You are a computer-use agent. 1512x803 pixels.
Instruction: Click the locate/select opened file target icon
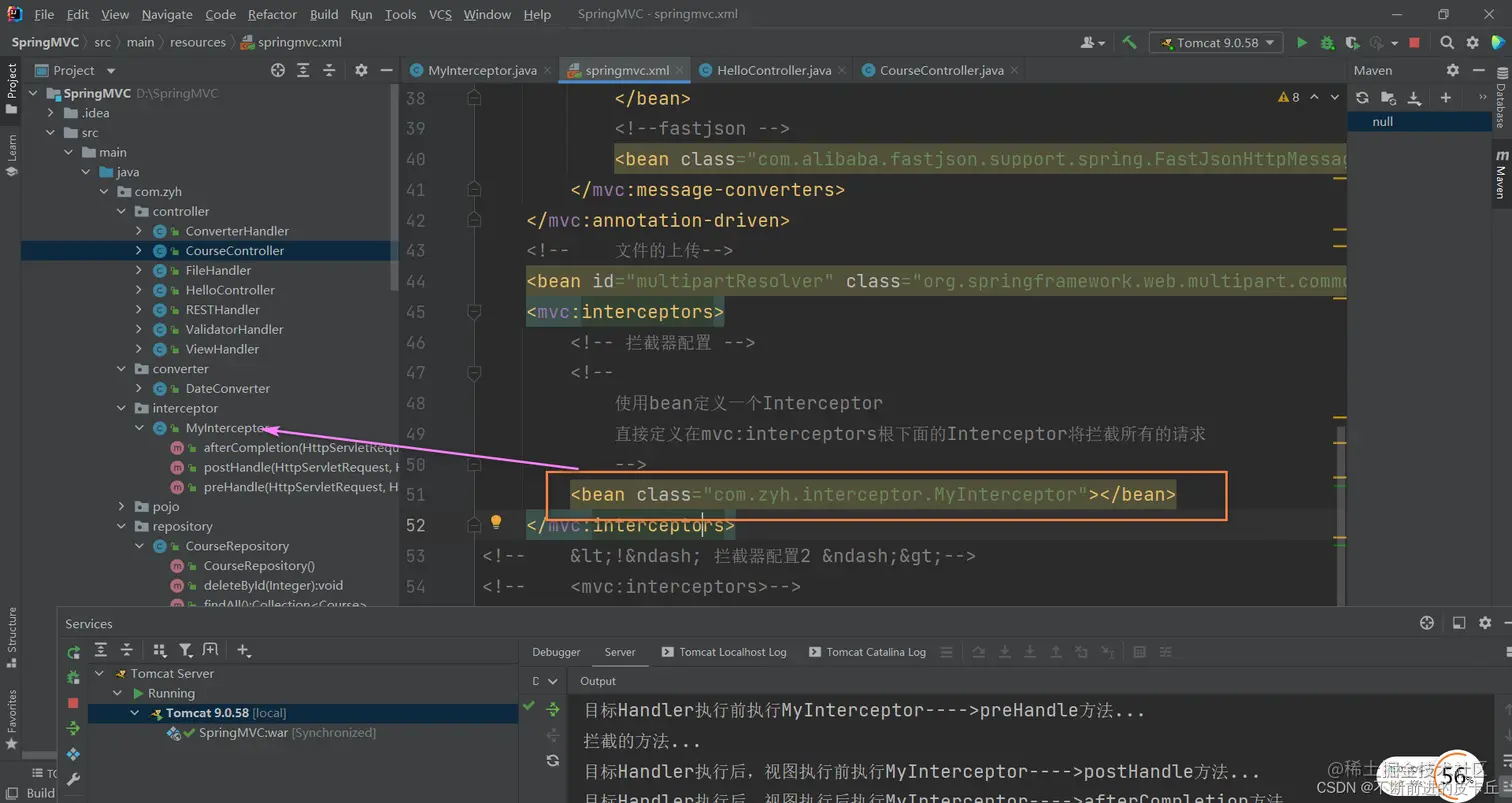click(278, 70)
